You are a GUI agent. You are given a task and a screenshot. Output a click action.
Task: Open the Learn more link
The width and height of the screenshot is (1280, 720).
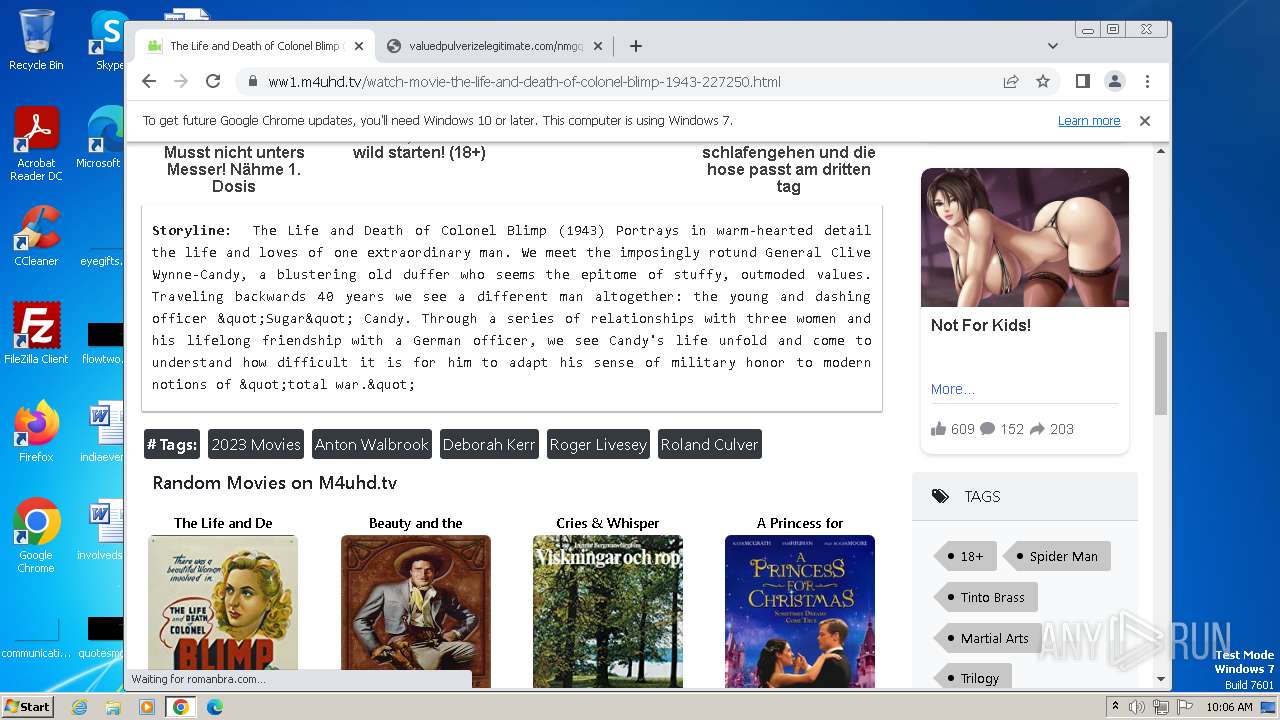tap(1089, 121)
